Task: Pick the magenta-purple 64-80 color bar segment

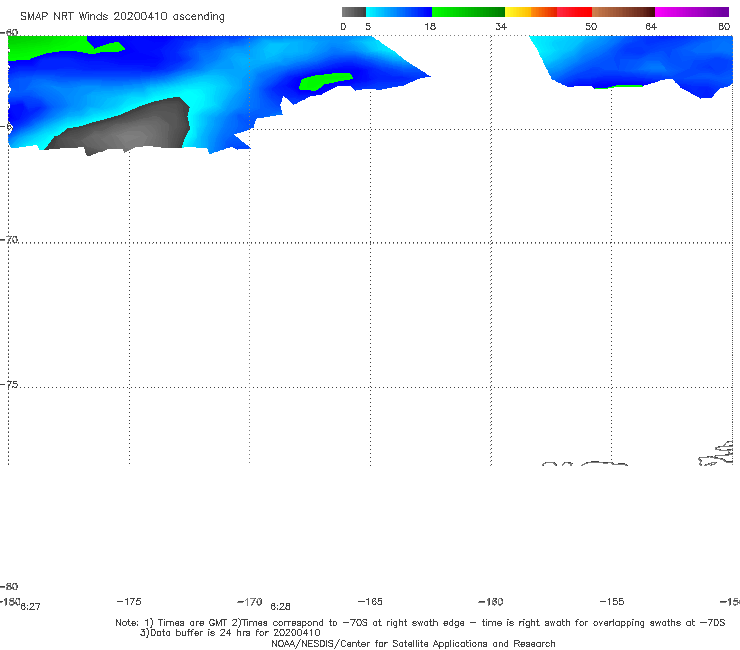Action: click(x=692, y=12)
